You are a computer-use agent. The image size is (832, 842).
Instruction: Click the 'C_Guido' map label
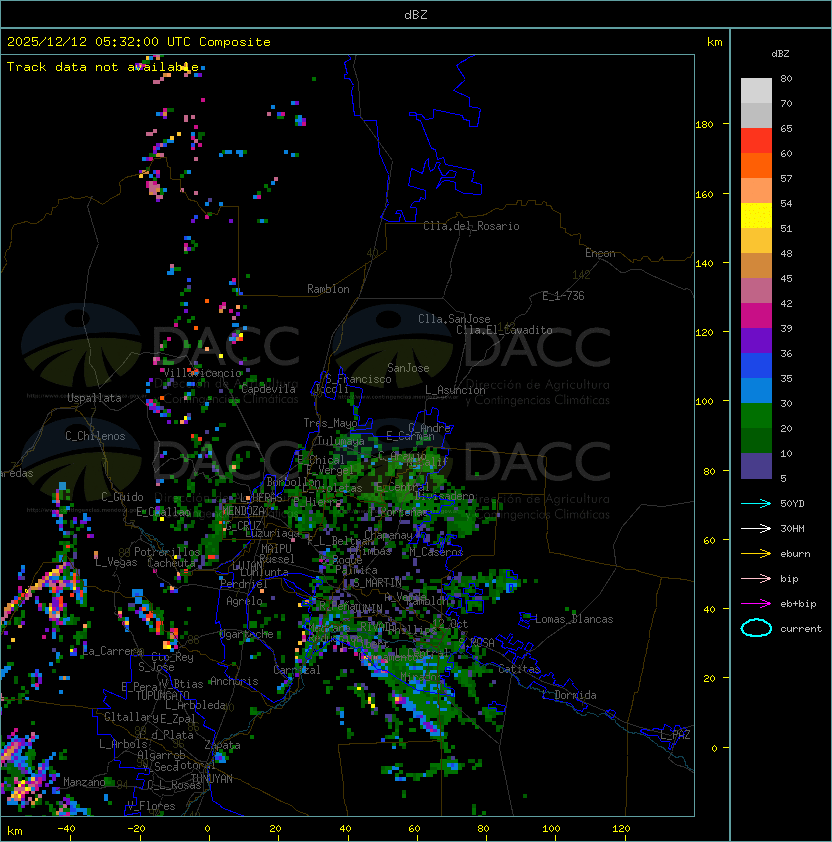click(122, 497)
